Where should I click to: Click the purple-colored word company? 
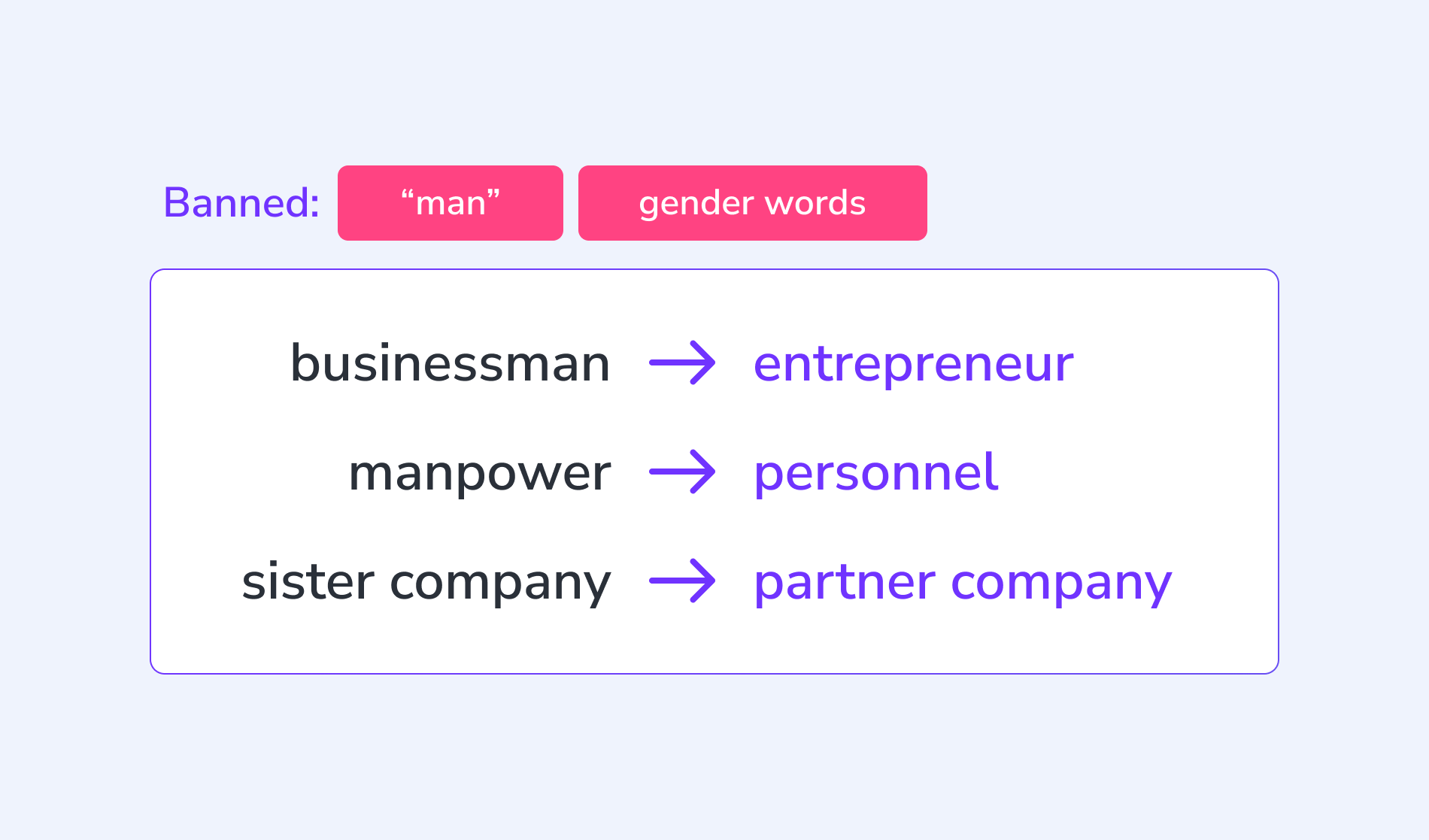[x=1062, y=584]
